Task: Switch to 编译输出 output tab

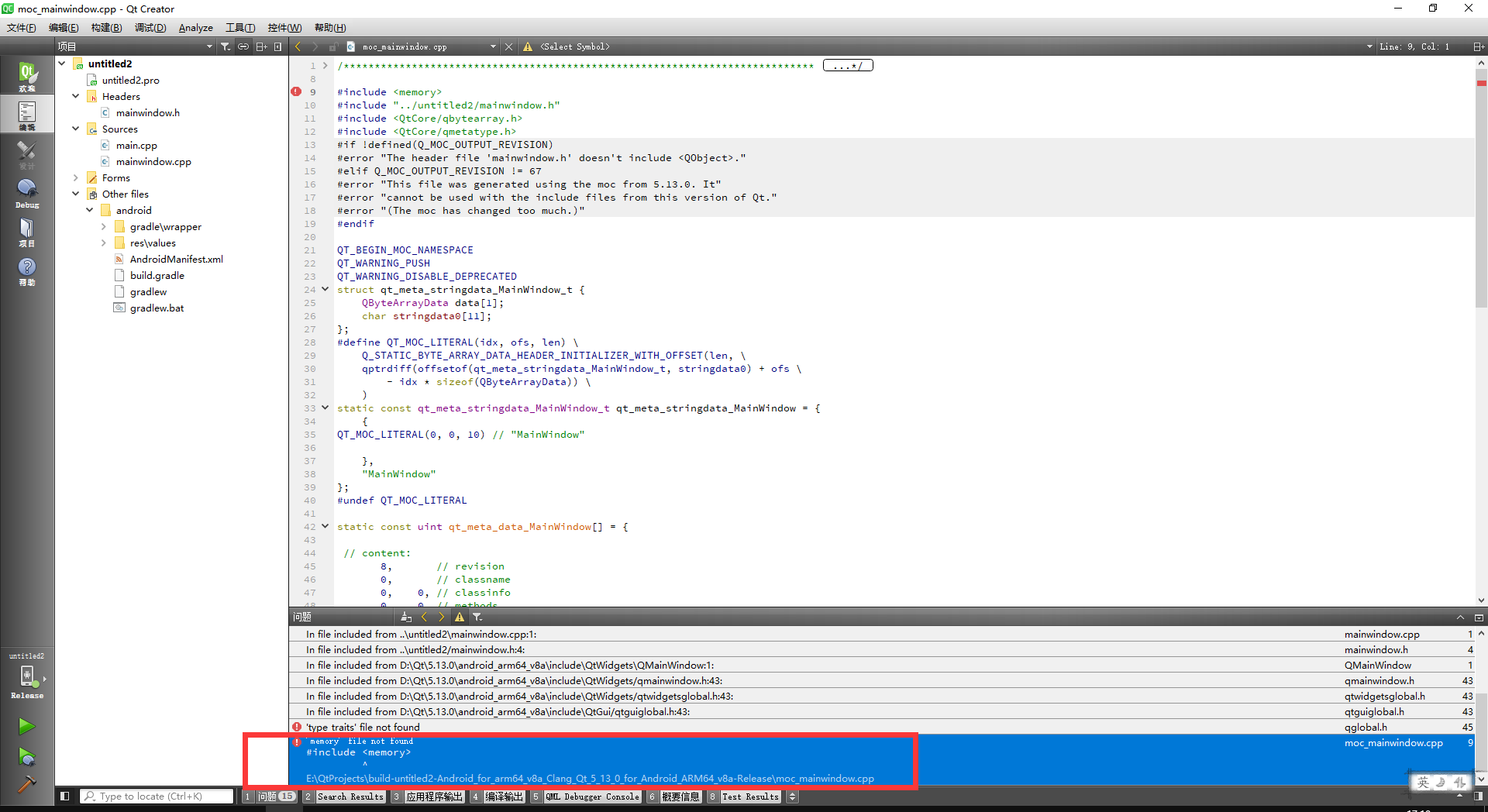Action: pos(498,797)
